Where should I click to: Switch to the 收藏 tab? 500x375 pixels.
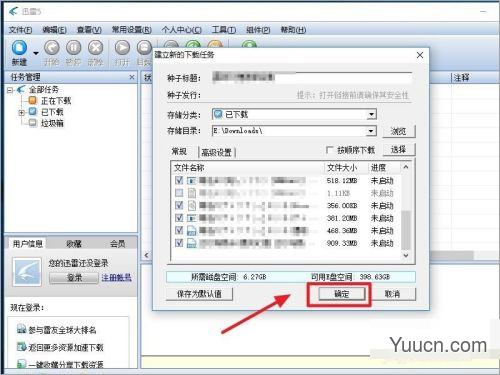coord(74,244)
